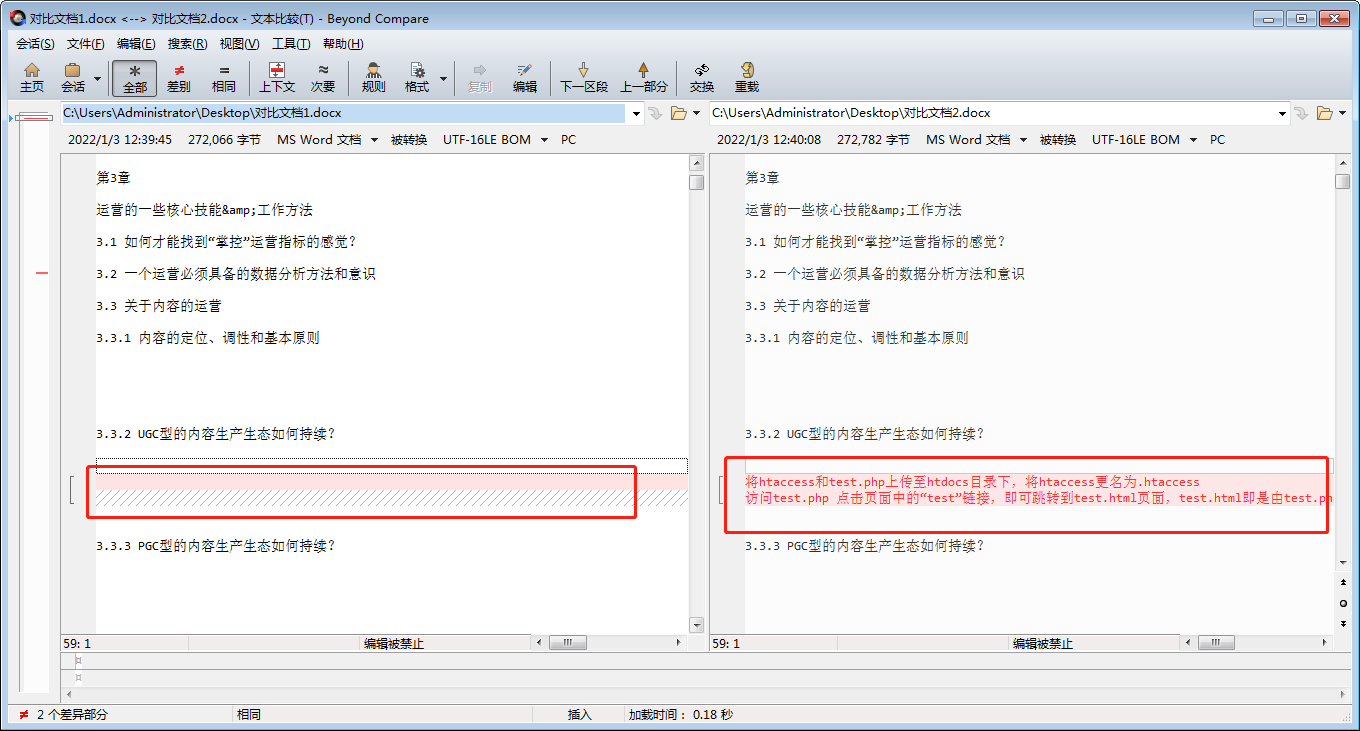
Task: Jump to 下一区段 (Next Section)
Action: coord(584,78)
